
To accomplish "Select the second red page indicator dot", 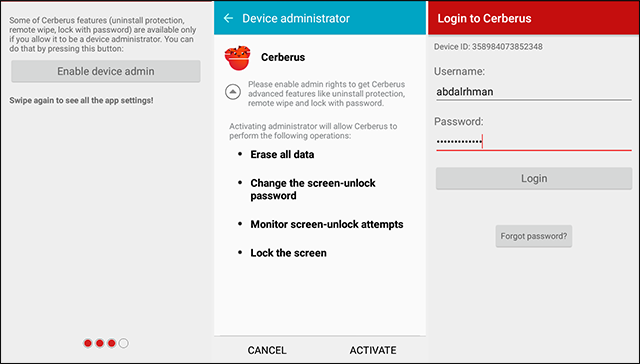I will [100, 343].
